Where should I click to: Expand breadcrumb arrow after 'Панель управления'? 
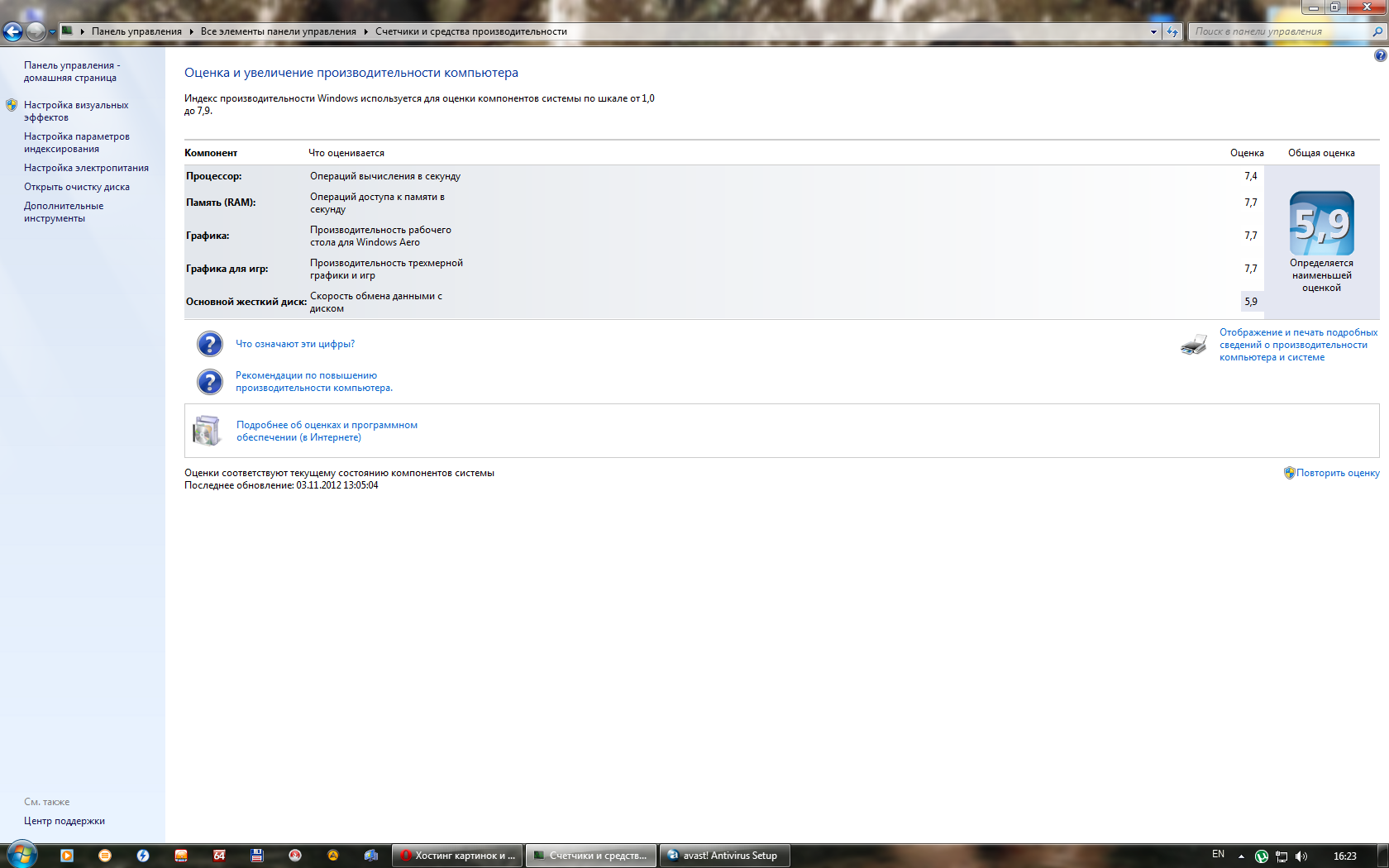click(191, 32)
